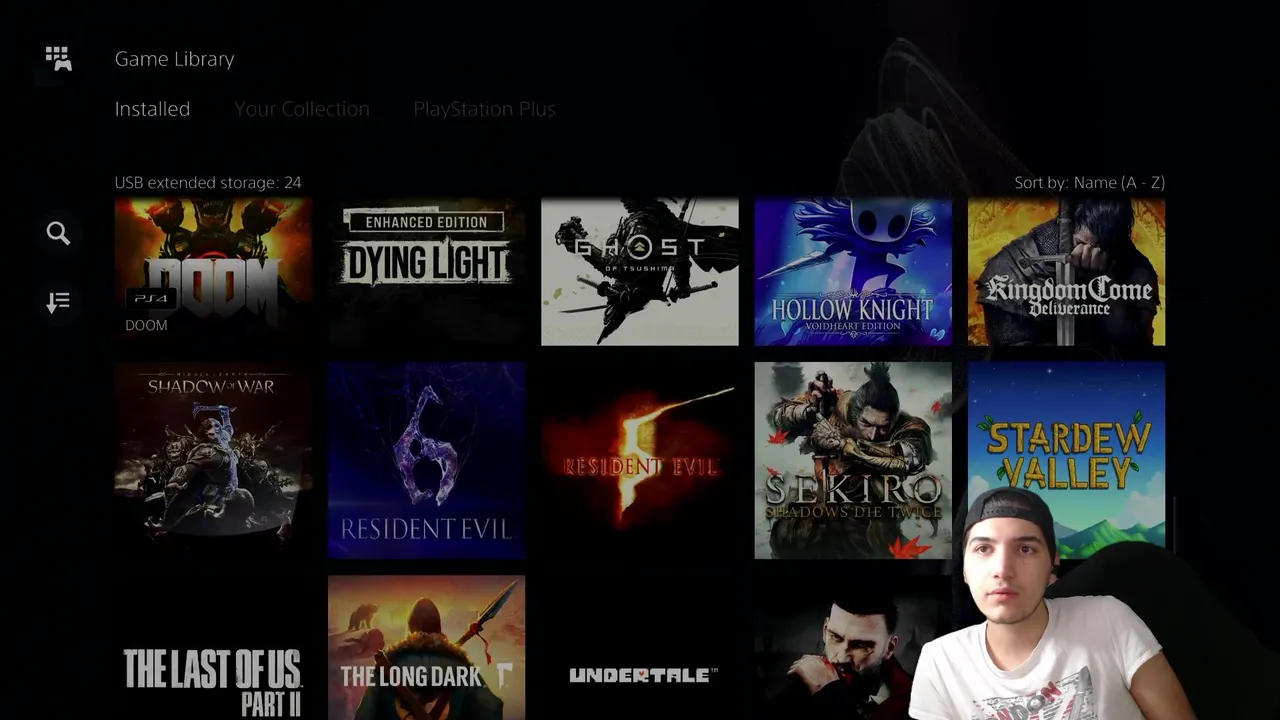Open Resident Evil 5 tile
This screenshot has width=1280, height=720.
pyautogui.click(x=640, y=460)
